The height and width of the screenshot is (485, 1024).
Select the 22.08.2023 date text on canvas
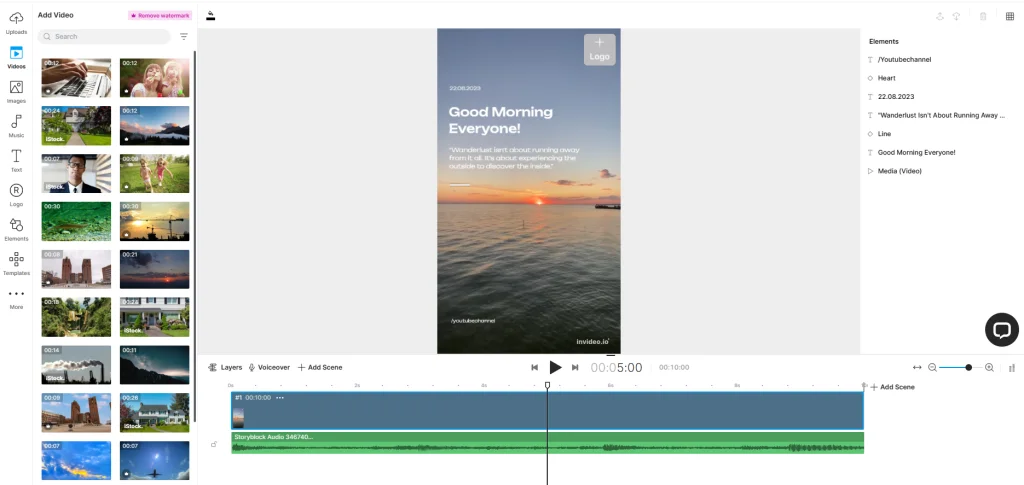pyautogui.click(x=465, y=88)
